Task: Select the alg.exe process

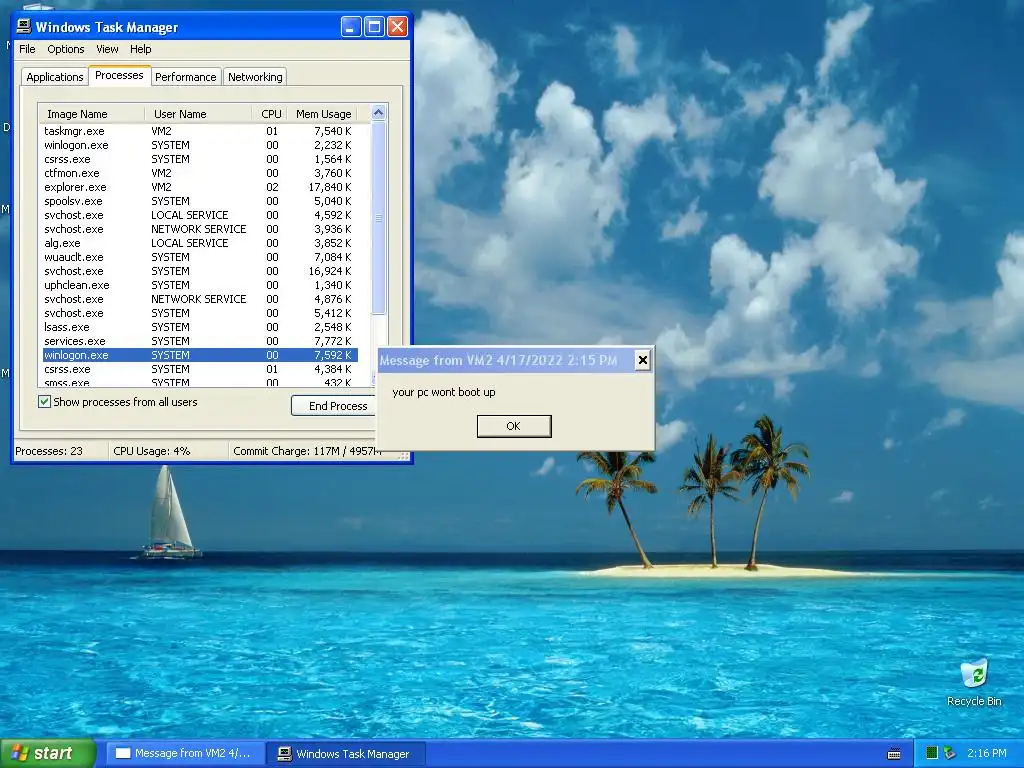Action: pyautogui.click(x=200, y=243)
